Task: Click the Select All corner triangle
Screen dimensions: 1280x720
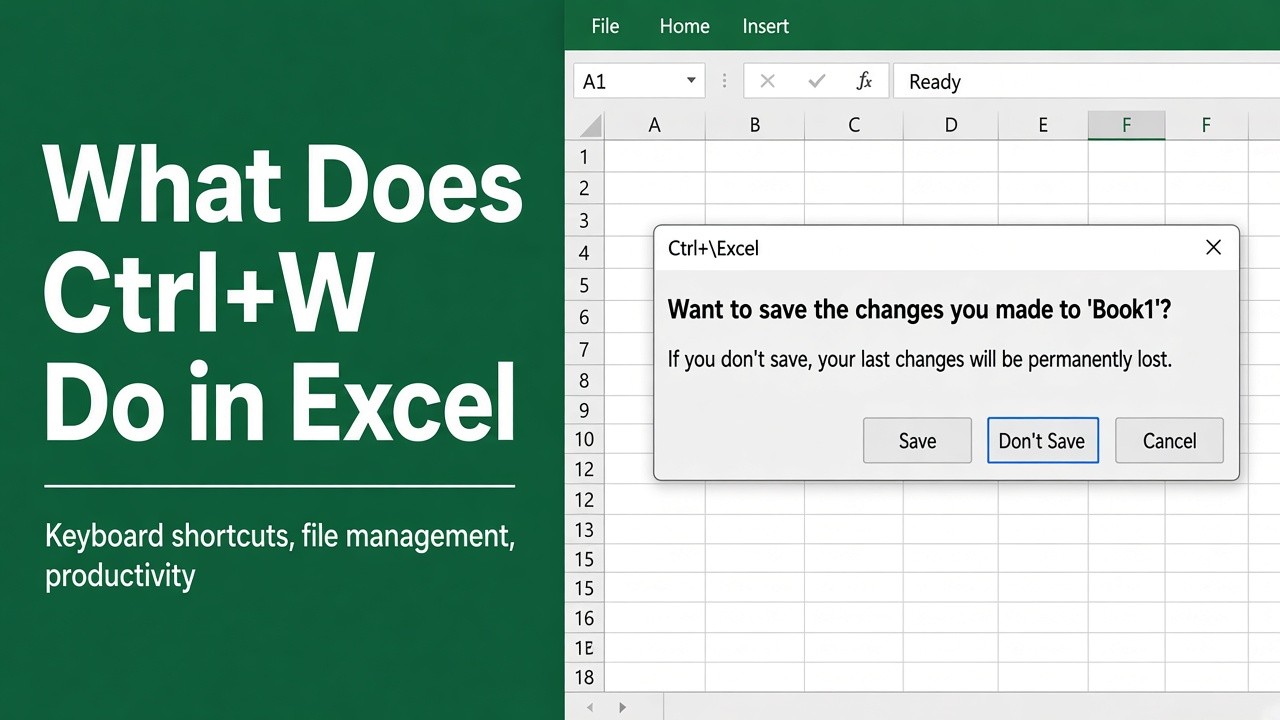Action: pos(591,125)
